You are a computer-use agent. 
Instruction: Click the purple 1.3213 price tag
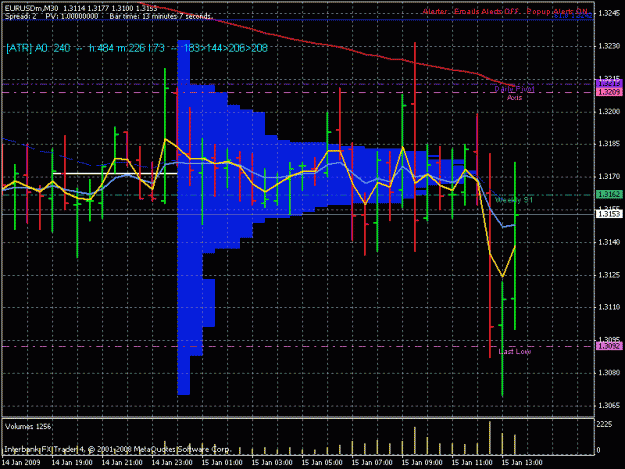tap(609, 83)
